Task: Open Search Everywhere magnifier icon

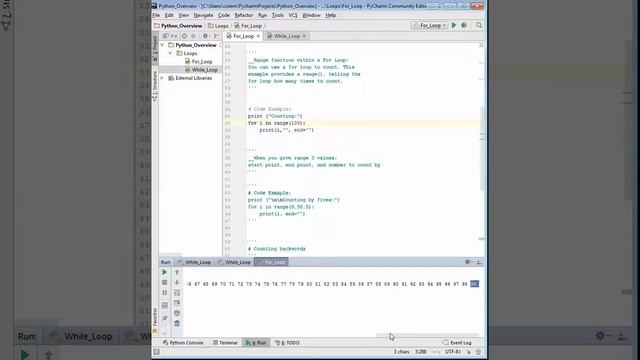Action: [x=479, y=25]
